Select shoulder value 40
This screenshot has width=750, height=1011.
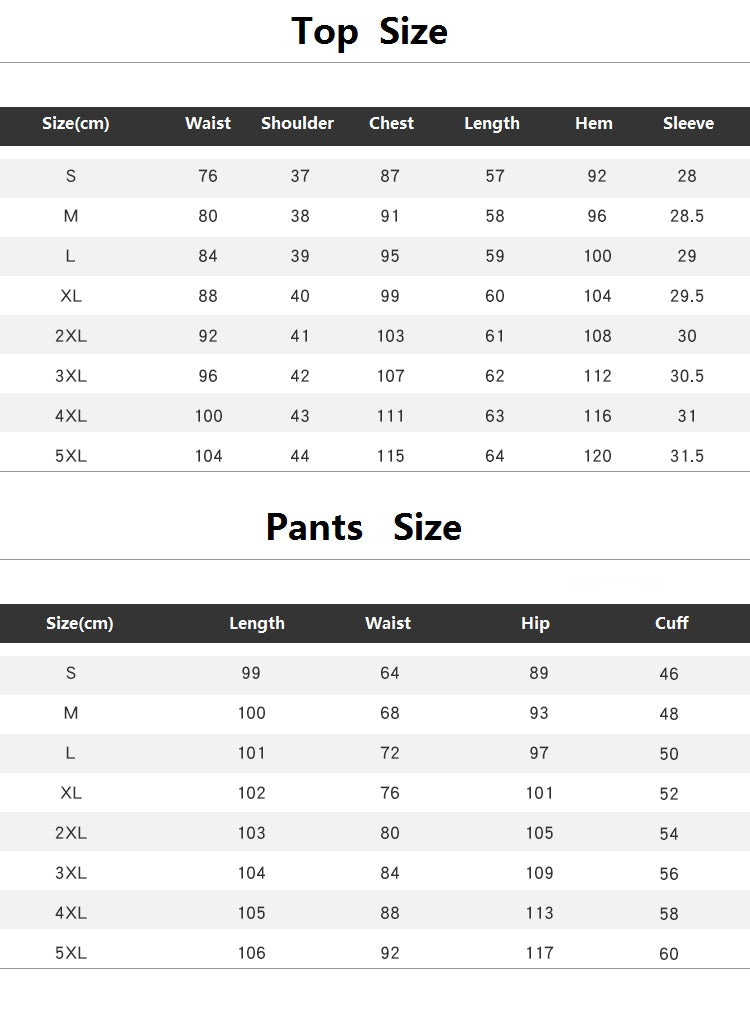click(300, 296)
